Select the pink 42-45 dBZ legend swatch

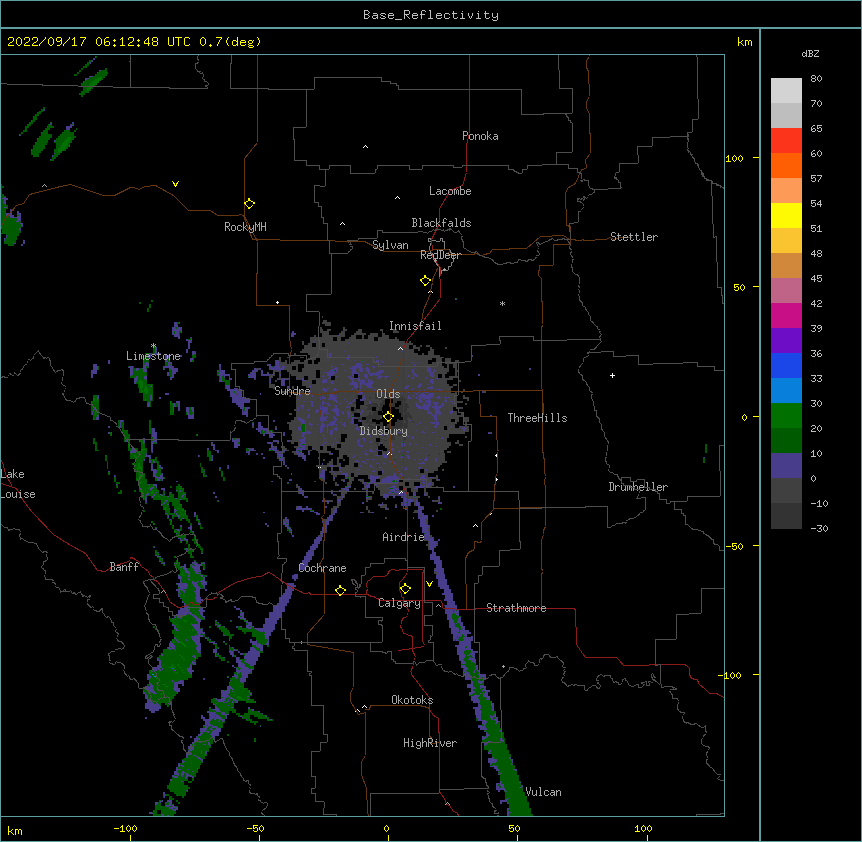click(x=786, y=291)
